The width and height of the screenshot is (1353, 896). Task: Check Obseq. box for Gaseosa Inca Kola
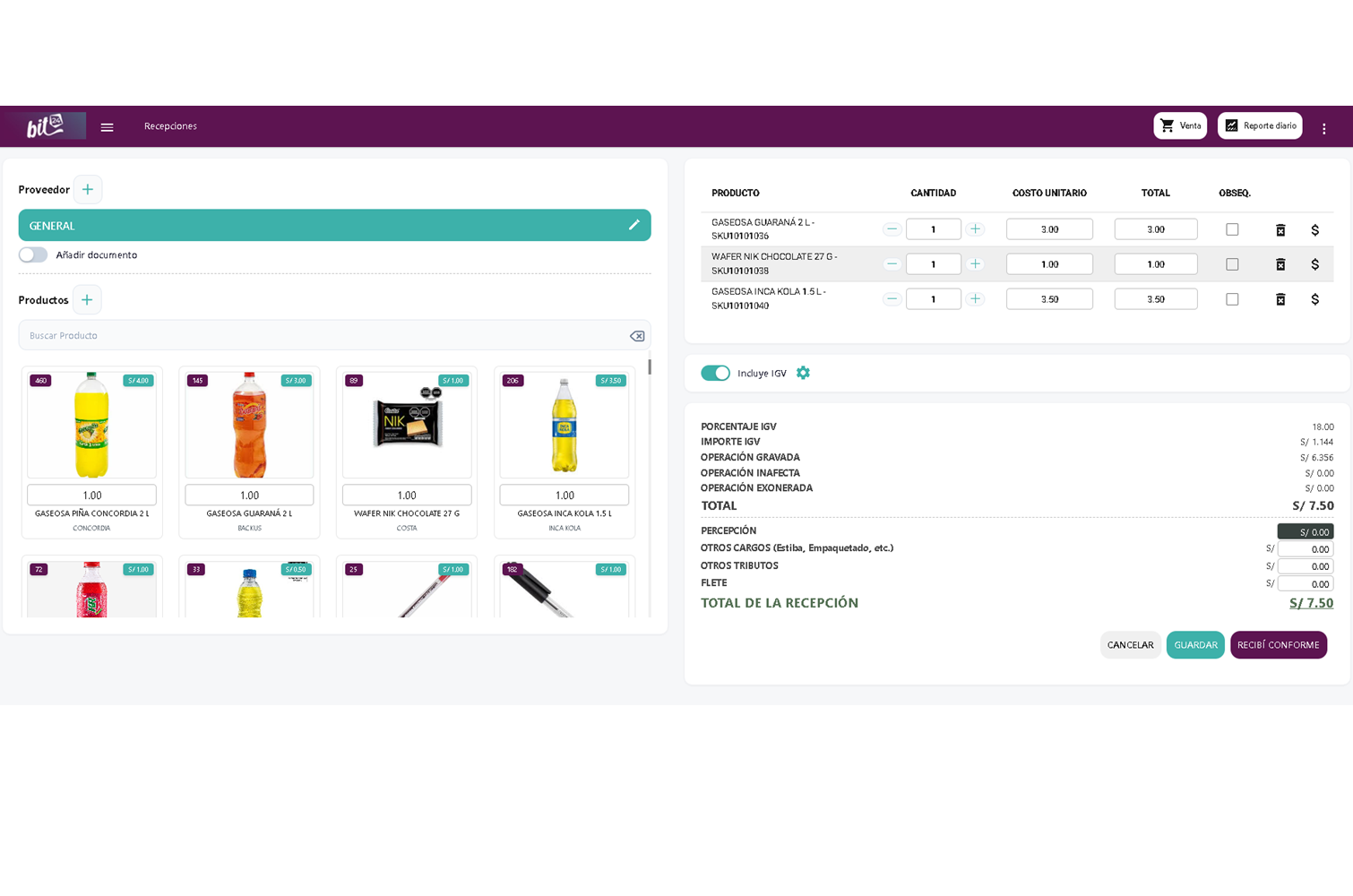pyautogui.click(x=1232, y=299)
